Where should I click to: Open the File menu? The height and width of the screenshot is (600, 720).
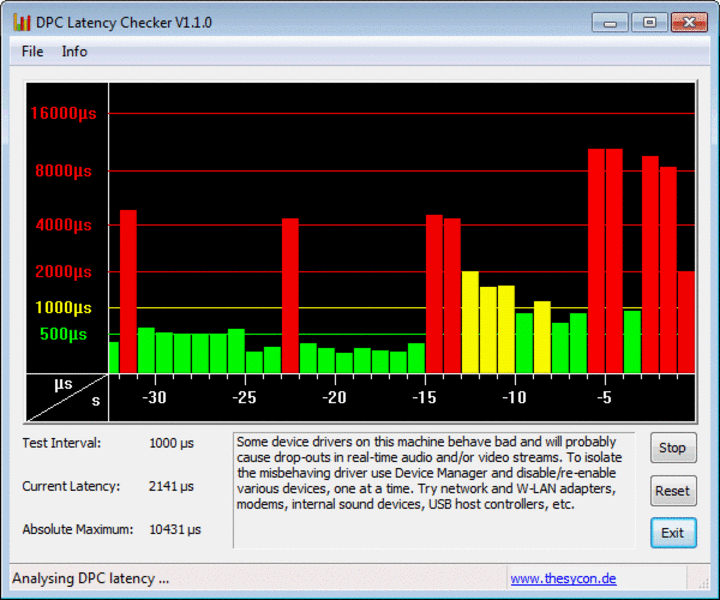tap(32, 51)
